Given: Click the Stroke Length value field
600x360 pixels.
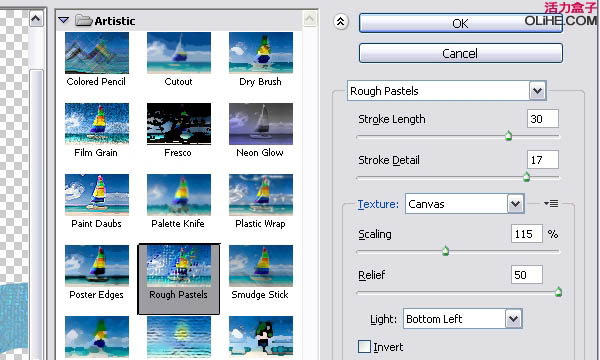Looking at the screenshot, I should pos(543,119).
